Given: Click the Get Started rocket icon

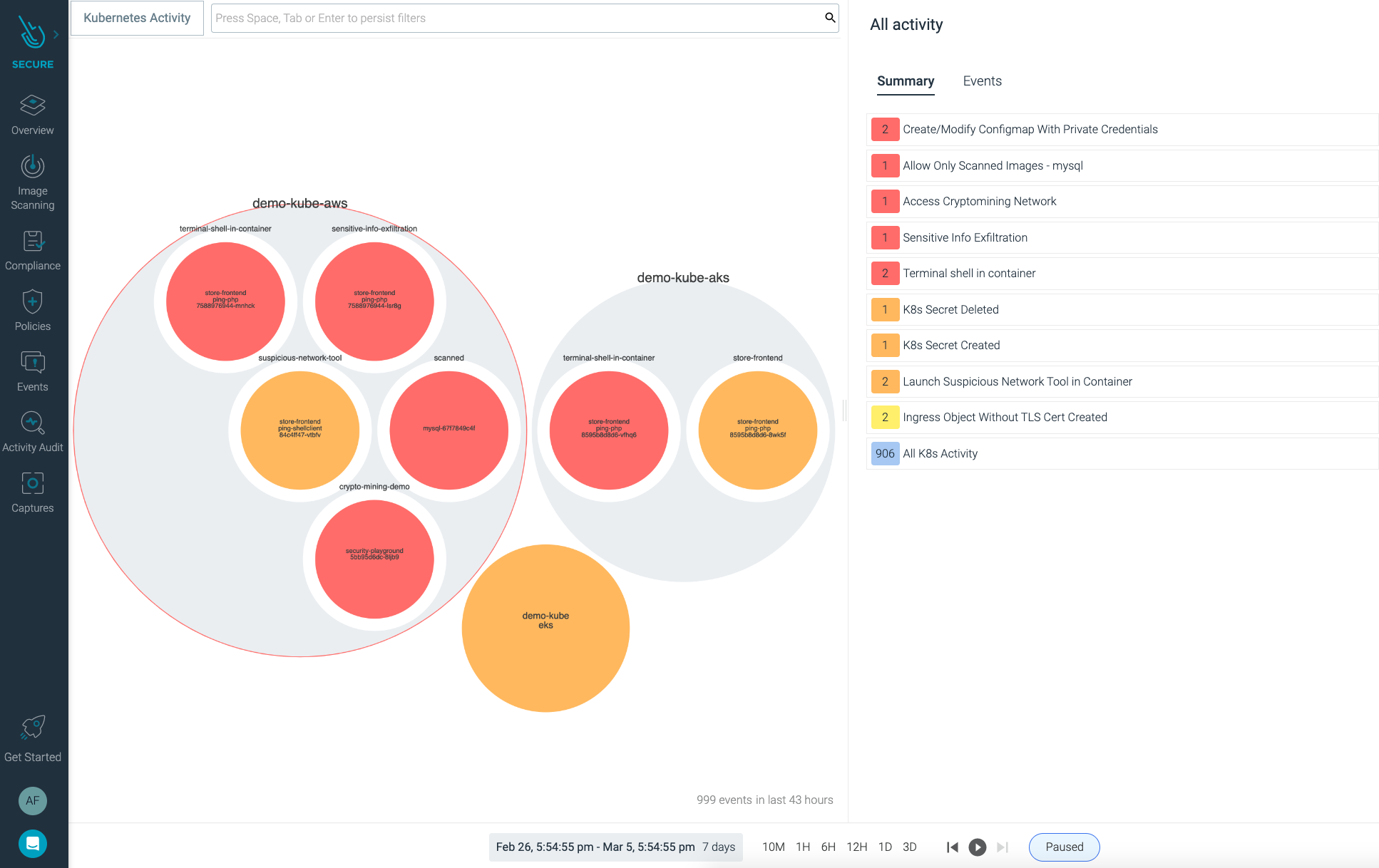Looking at the screenshot, I should [x=33, y=728].
